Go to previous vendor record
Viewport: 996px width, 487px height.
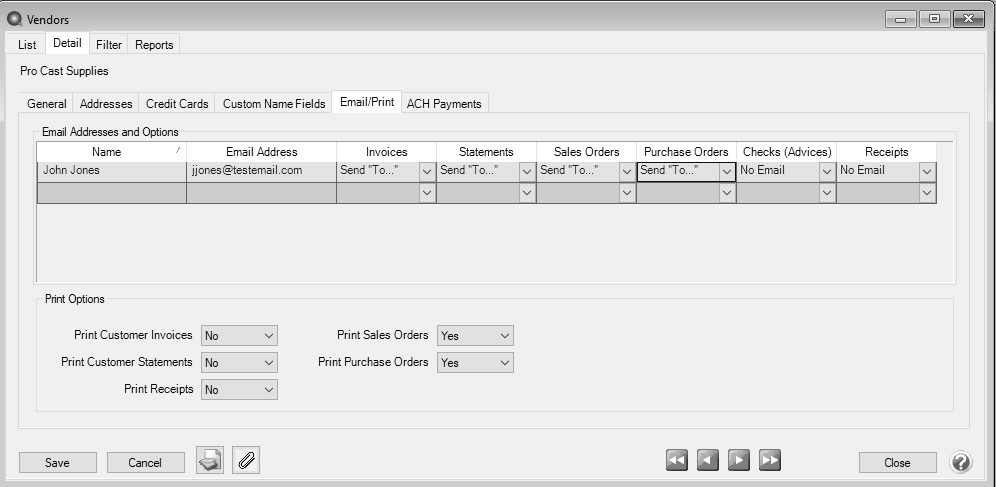(708, 460)
